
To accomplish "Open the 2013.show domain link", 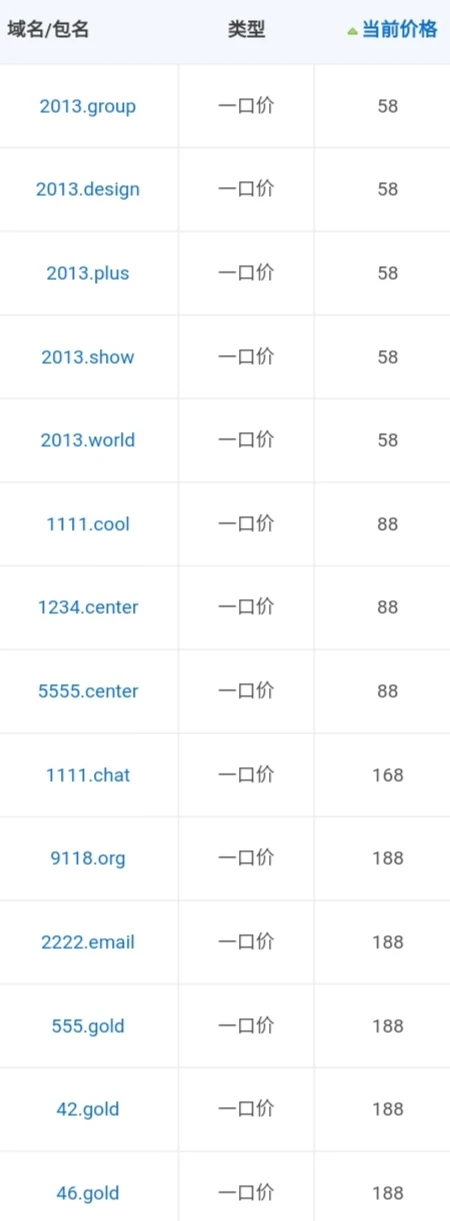I will (x=88, y=357).
